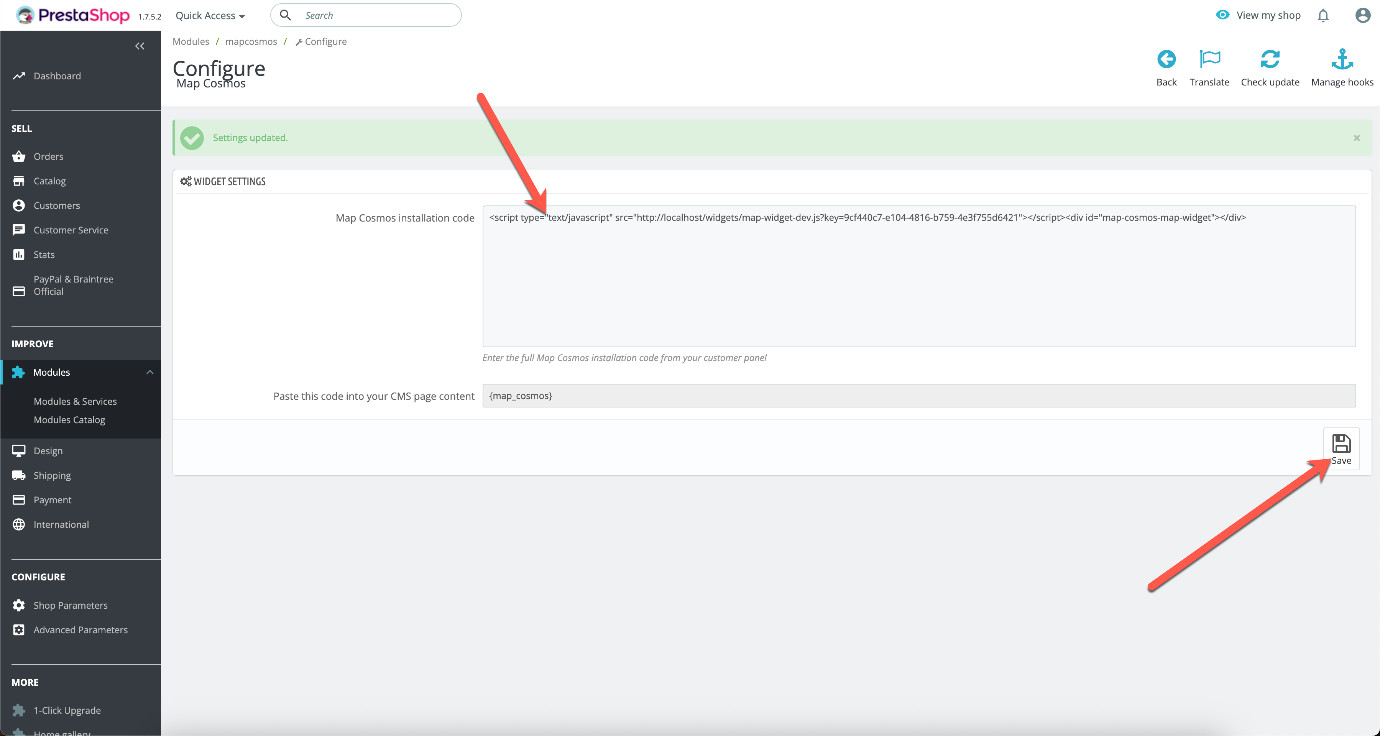Screen dimensions: 1380x736
Task: Click the Shipping truck icon
Action: (18, 475)
